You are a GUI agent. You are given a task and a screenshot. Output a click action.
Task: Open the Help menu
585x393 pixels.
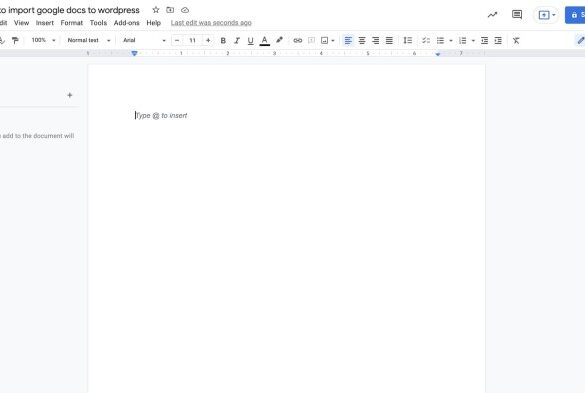[x=153, y=23]
